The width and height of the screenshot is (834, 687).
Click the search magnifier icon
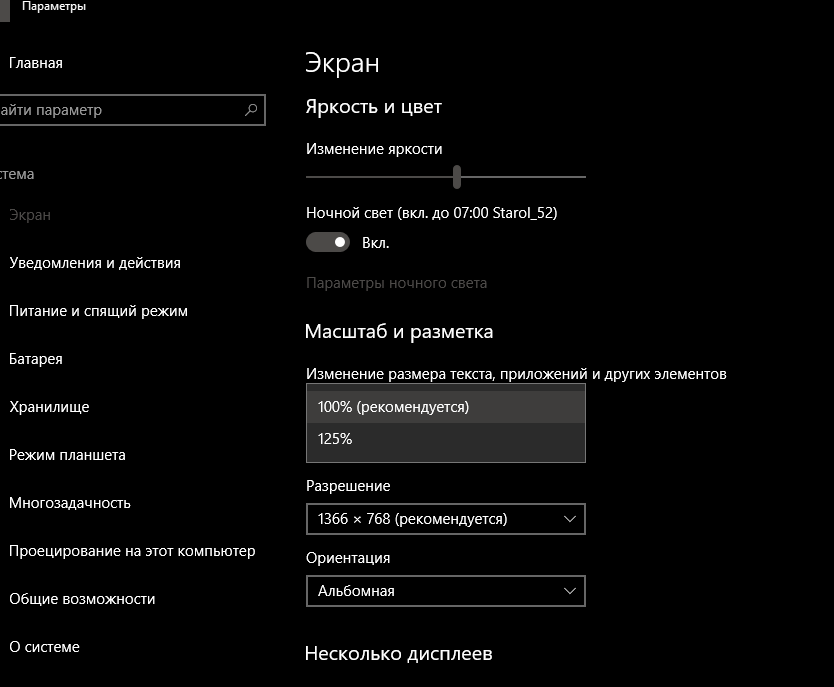coord(251,110)
